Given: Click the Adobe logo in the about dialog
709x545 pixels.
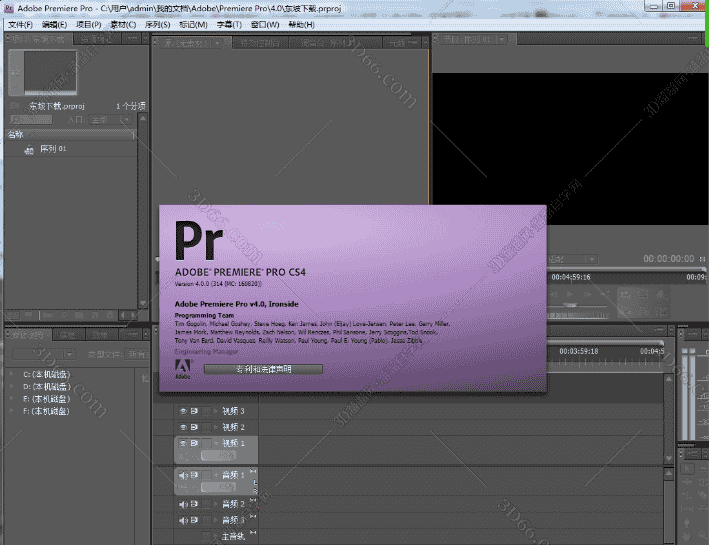Looking at the screenshot, I should tap(183, 367).
